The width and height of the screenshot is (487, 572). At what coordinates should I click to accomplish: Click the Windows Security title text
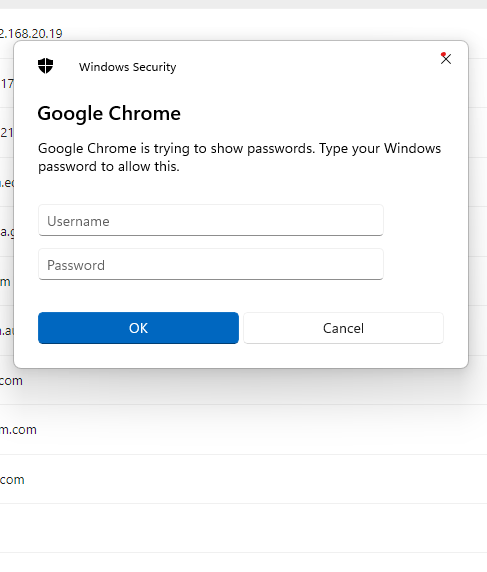point(127,67)
